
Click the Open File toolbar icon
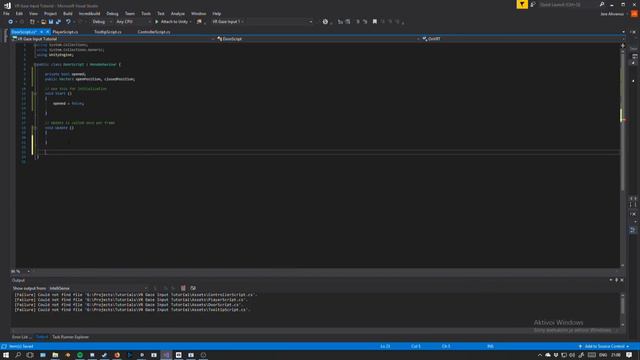43,22
